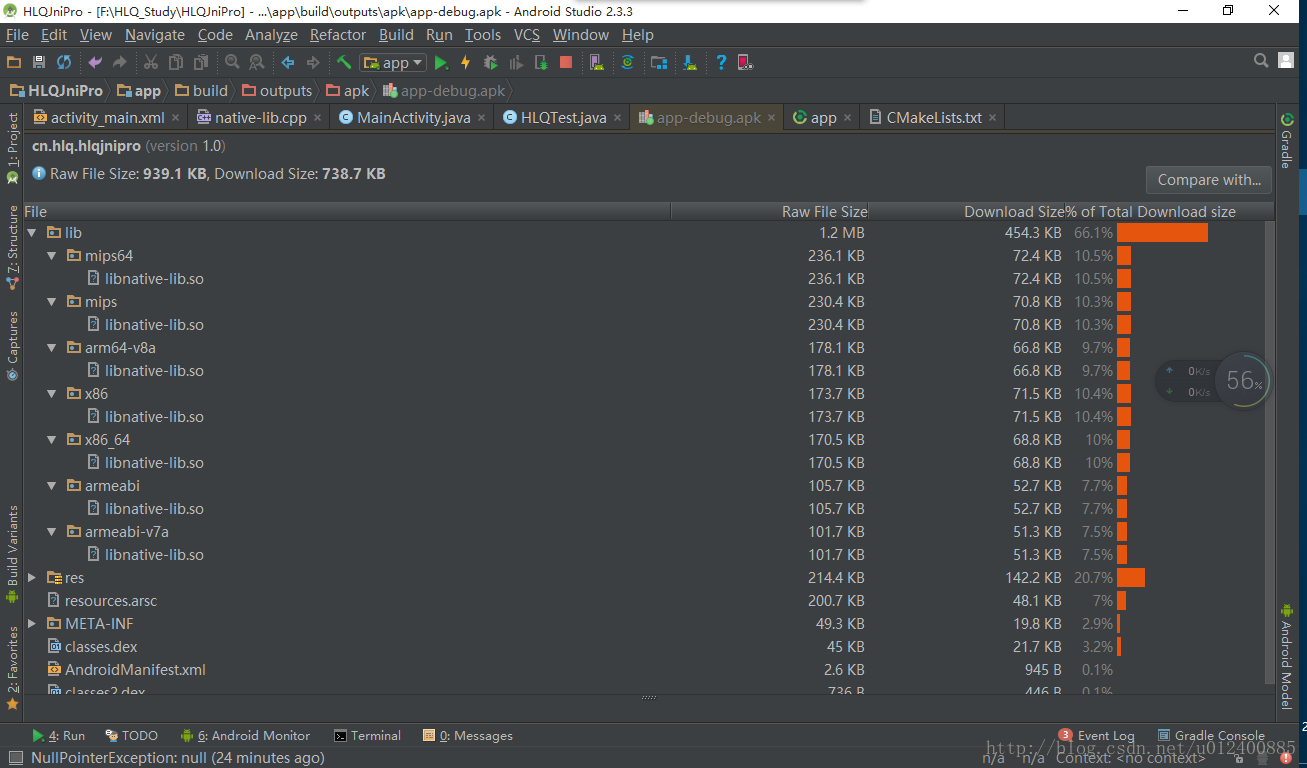Click the Find magnifier icon
This screenshot has height=768, width=1307.
click(x=232, y=62)
